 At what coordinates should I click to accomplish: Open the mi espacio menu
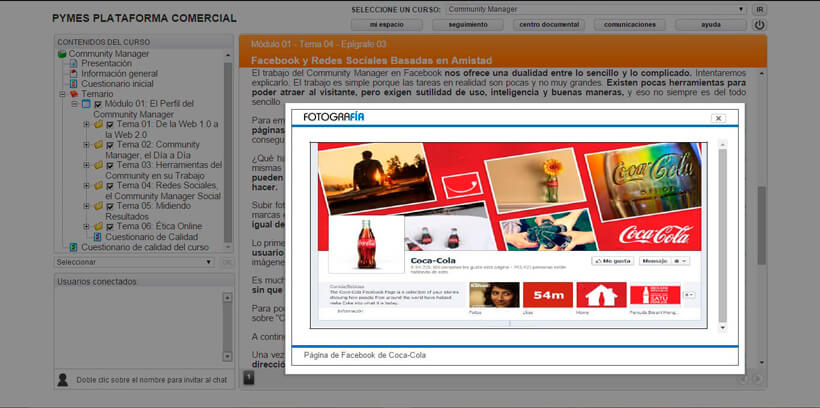point(386,25)
